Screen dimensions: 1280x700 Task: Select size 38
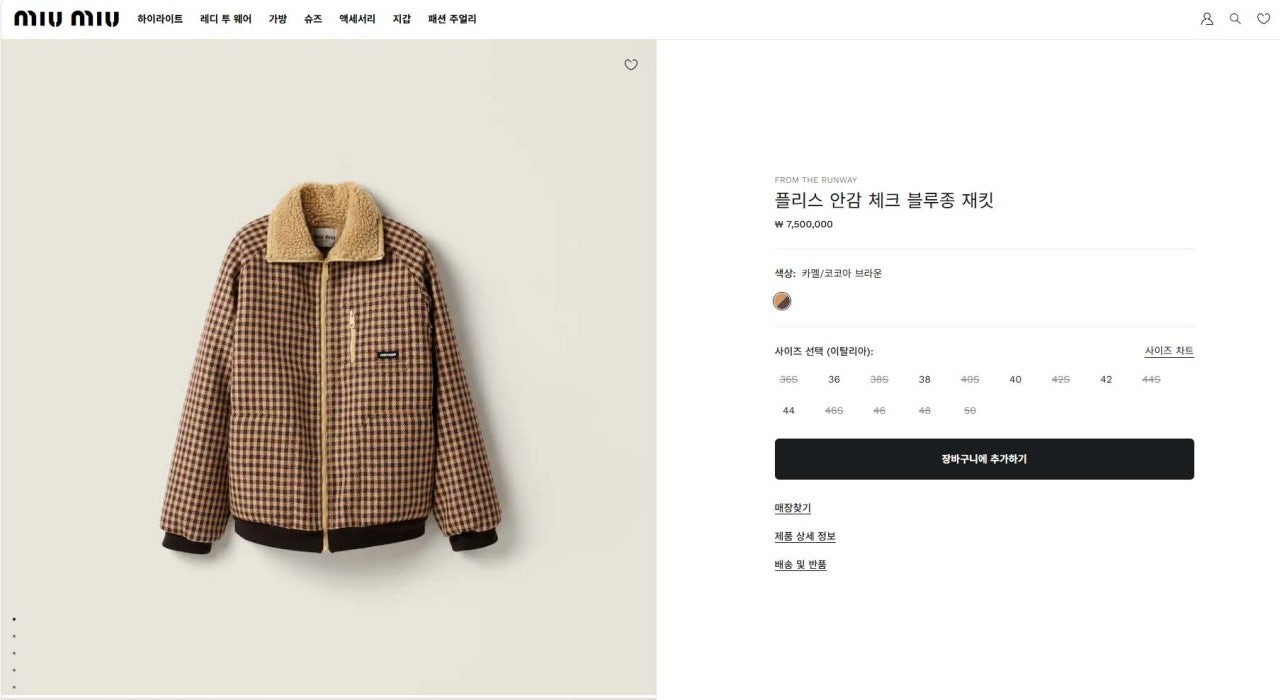pos(924,380)
